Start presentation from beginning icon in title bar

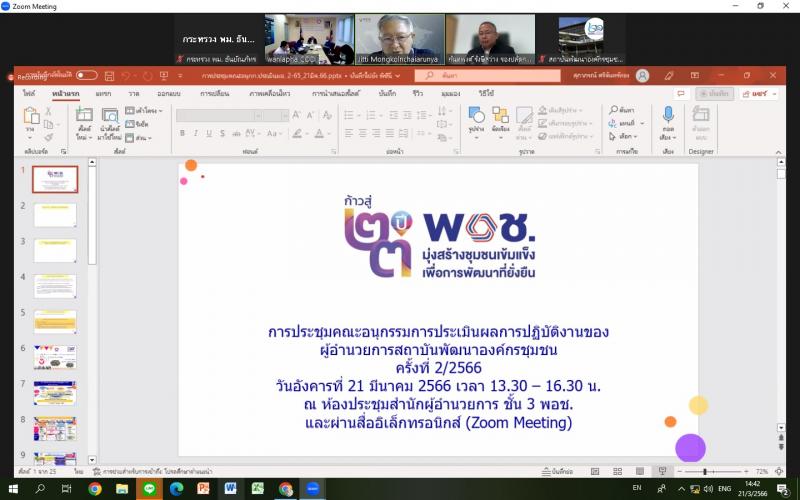164,76
